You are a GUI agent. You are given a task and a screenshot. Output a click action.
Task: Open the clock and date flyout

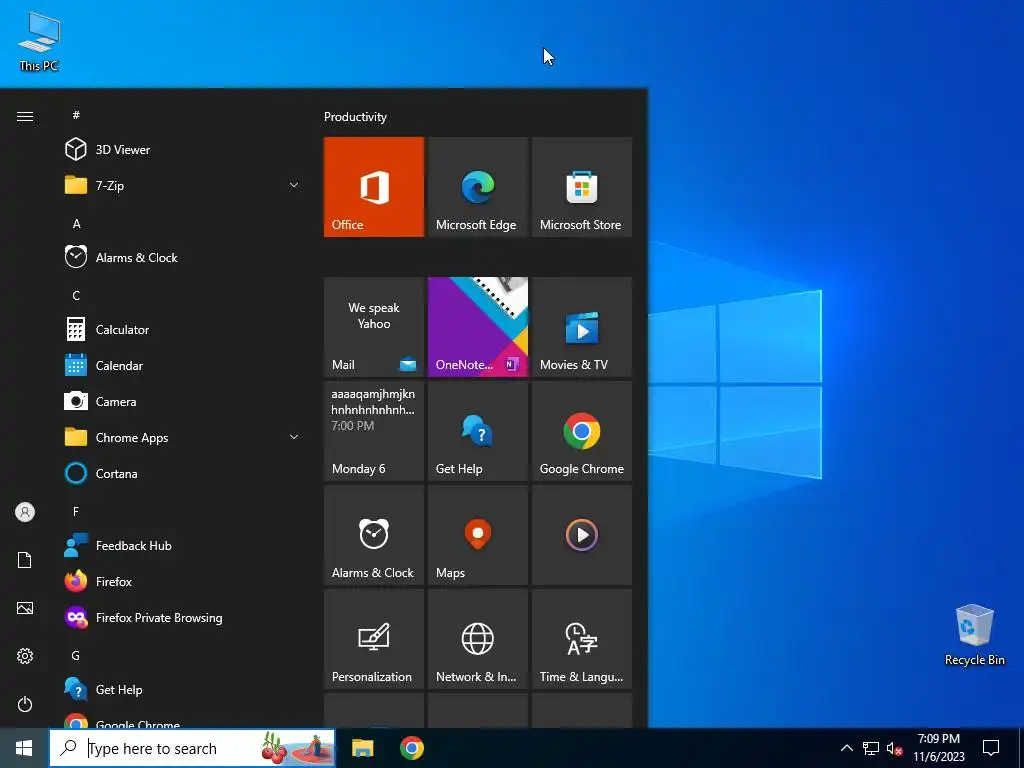click(938, 748)
